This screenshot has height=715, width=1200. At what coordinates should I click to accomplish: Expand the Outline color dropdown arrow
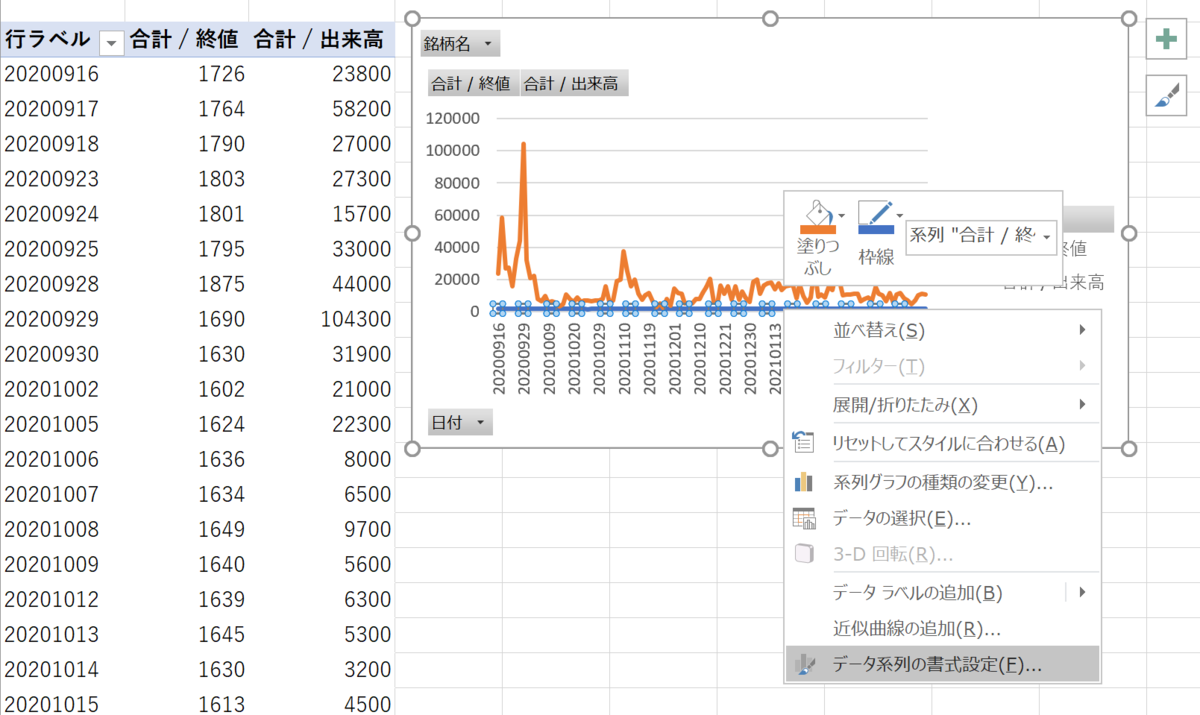tap(900, 215)
